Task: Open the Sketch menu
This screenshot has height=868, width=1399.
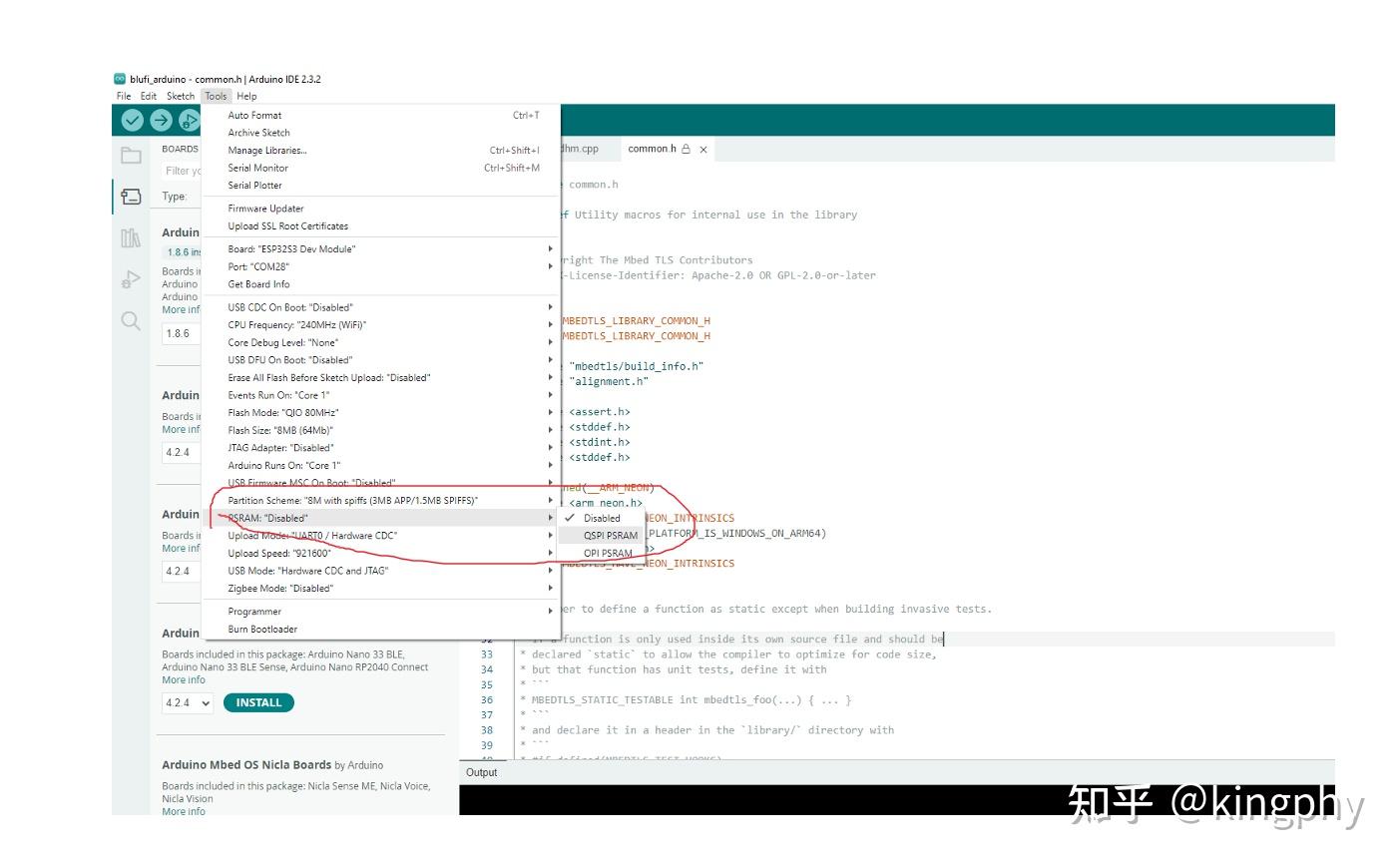Action: pos(181,97)
